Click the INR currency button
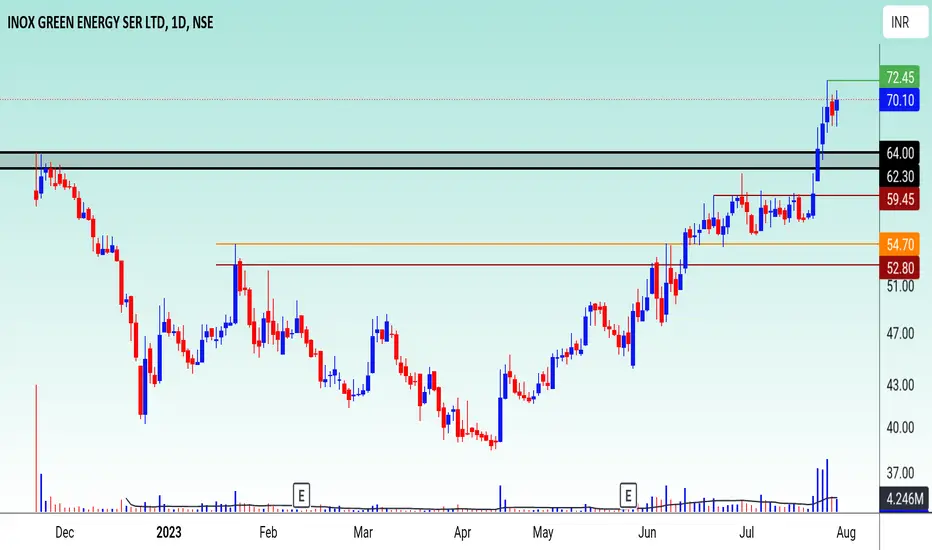 (905, 22)
